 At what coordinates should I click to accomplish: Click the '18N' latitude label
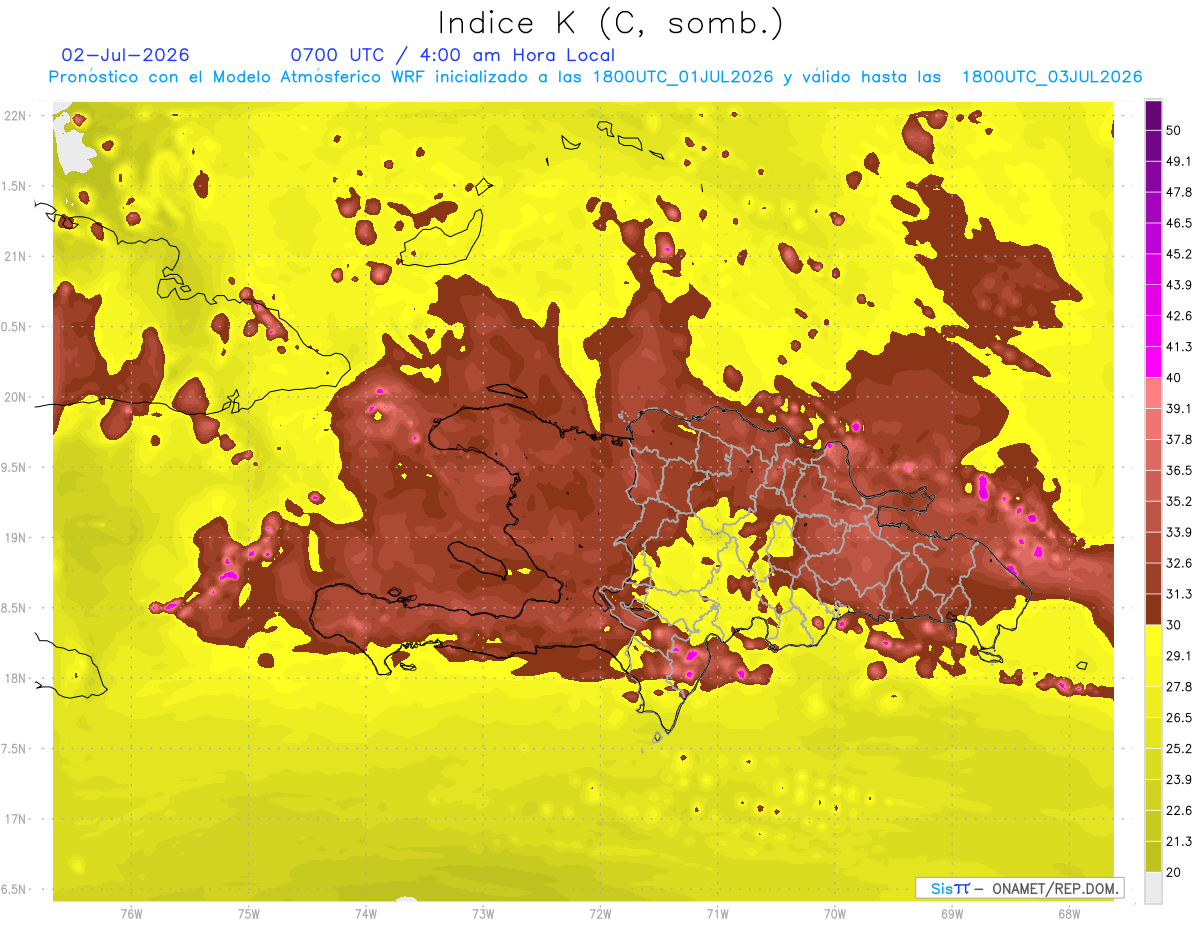click(x=16, y=678)
